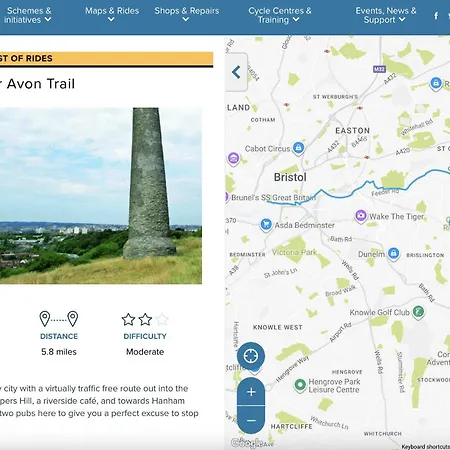Expand the Shops & Repairs dropdown

(x=186, y=15)
